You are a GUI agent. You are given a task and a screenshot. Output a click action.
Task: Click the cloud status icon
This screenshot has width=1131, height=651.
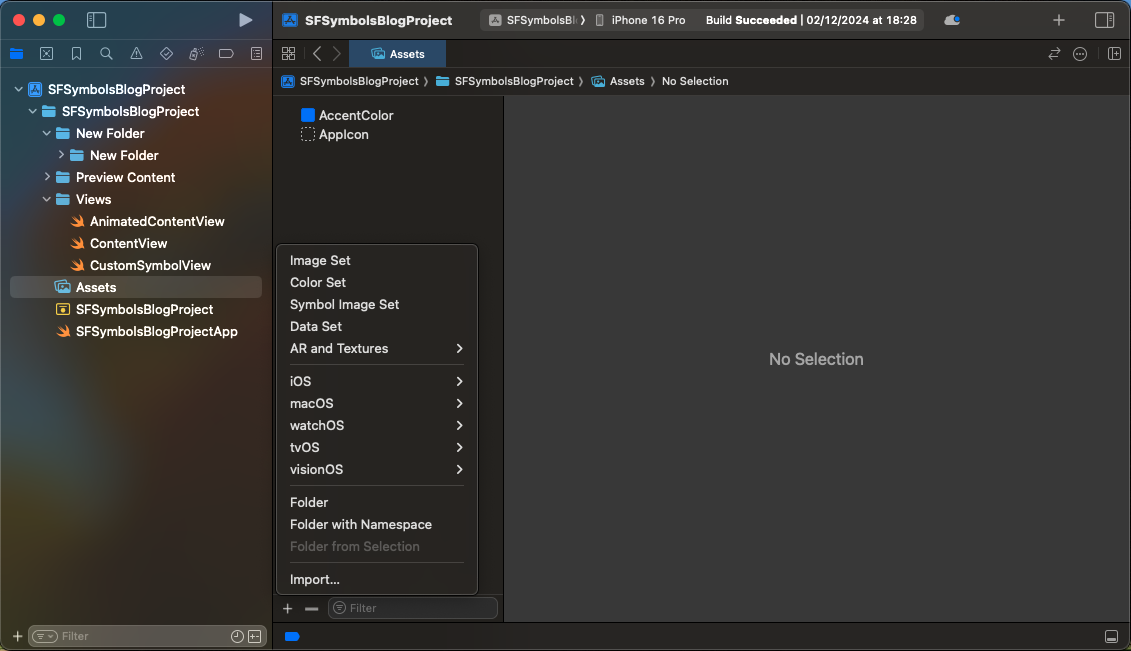tap(952, 20)
